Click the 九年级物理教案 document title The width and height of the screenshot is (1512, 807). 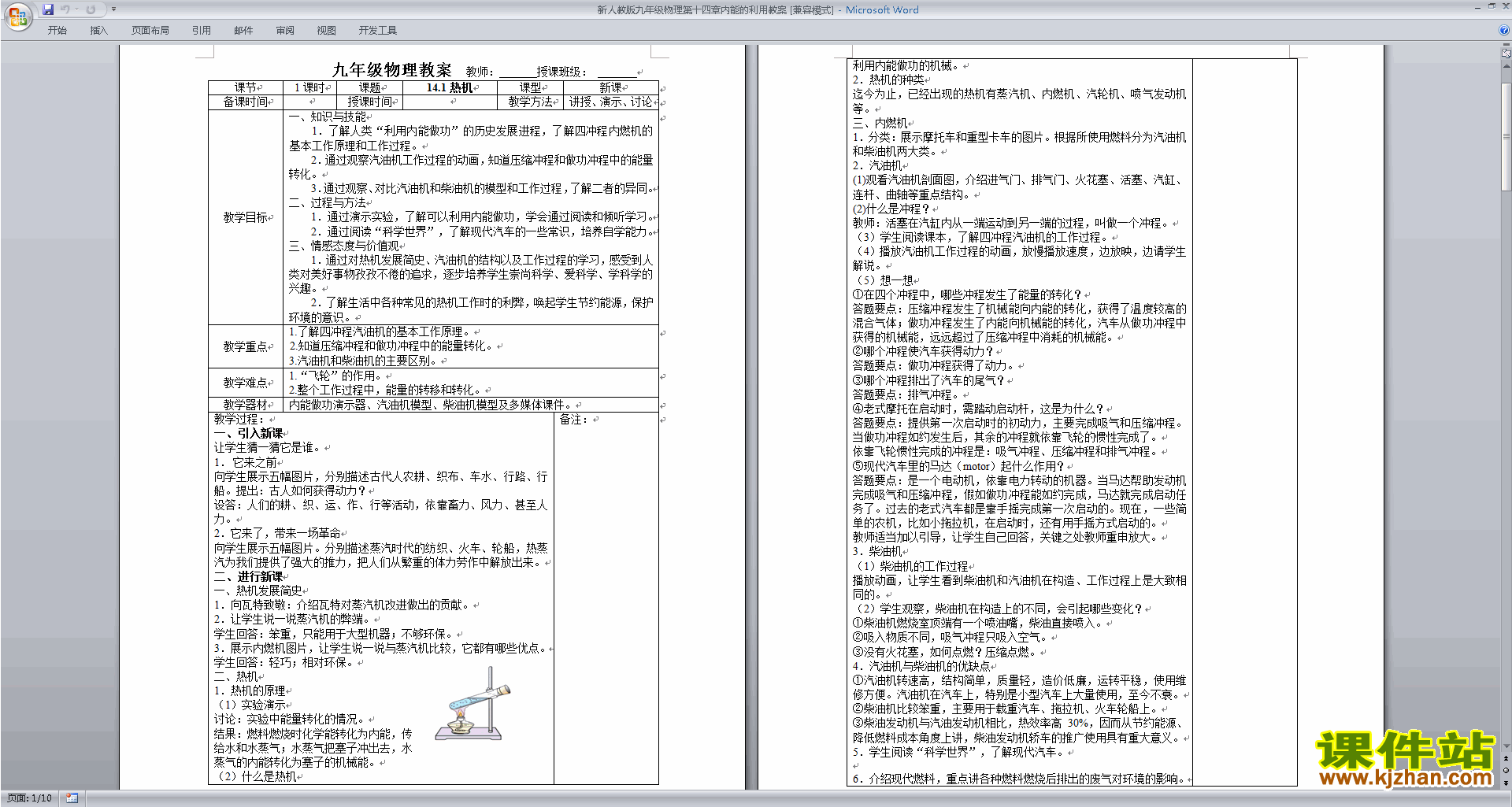(x=392, y=70)
